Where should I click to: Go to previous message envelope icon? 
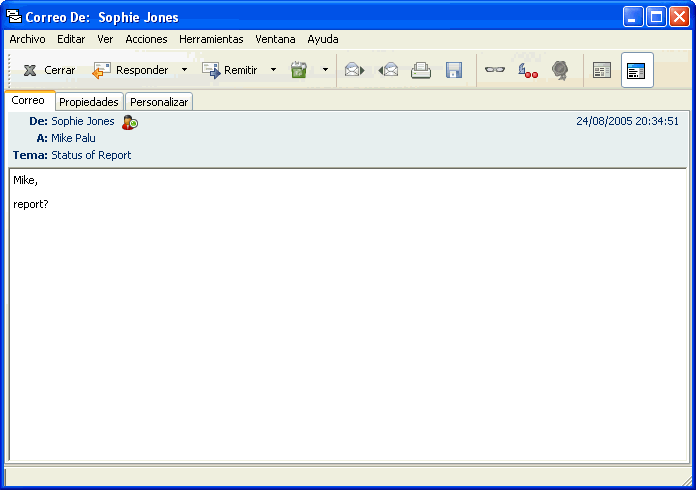pyautogui.click(x=388, y=70)
